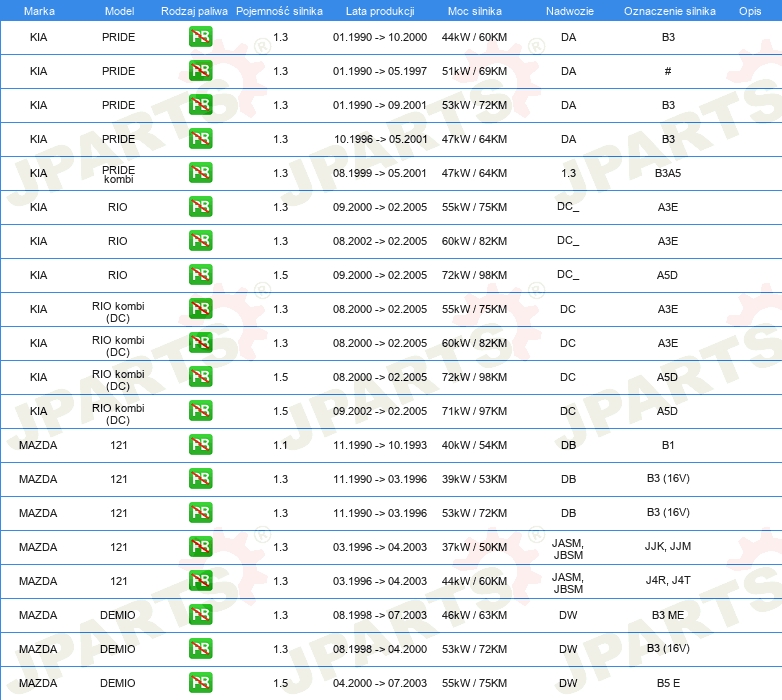Click fuel icon in RIO kombi 60kW row
The height and width of the screenshot is (700, 782).
point(200,343)
